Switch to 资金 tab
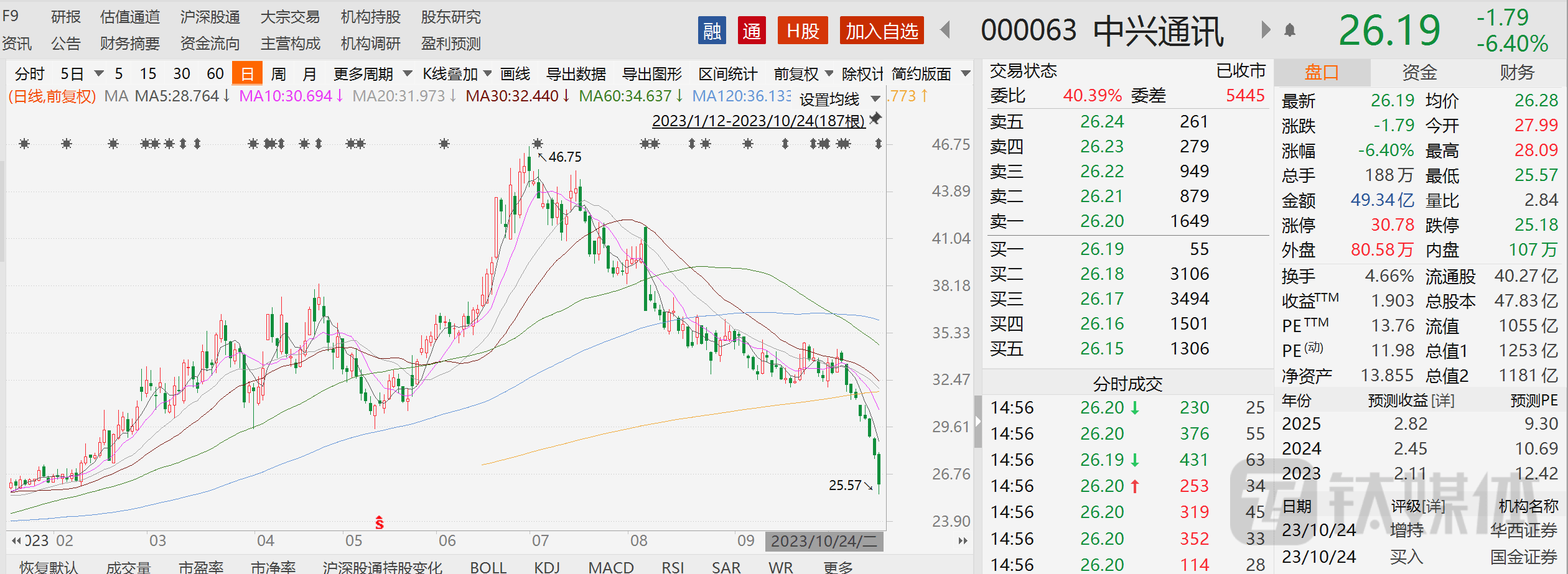Viewport: 1568px width, 574px height. click(x=1419, y=73)
